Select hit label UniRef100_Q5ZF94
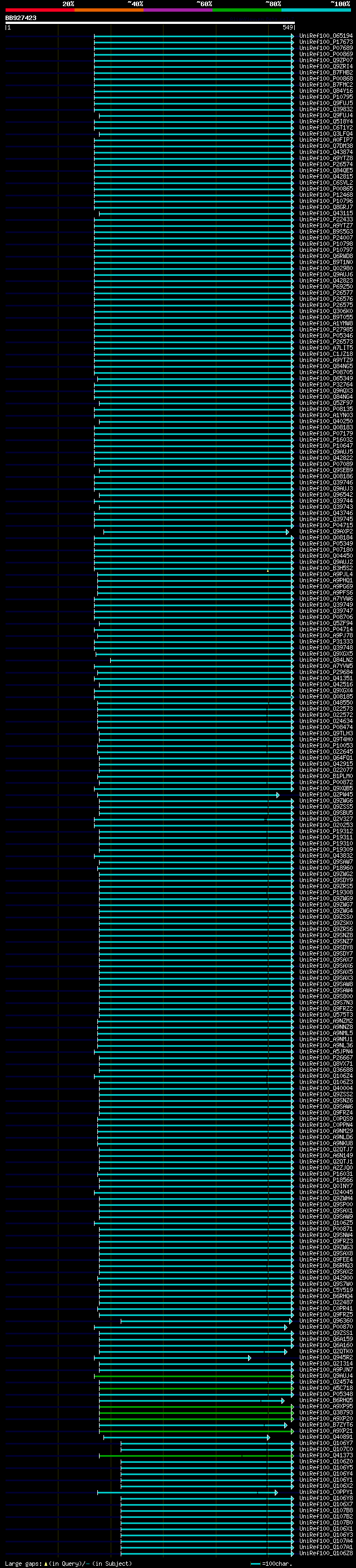Screen dimensions: 356x1568 tap(325, 623)
